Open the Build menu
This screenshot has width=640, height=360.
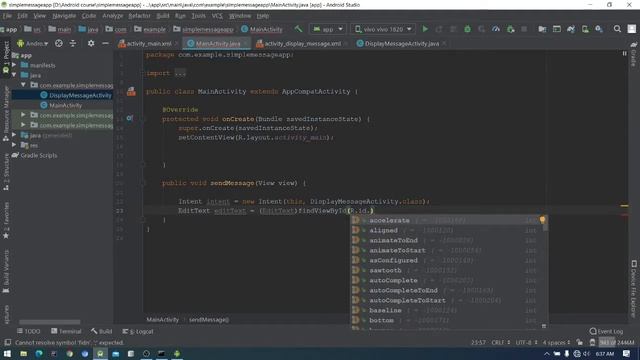[x=162, y=16]
